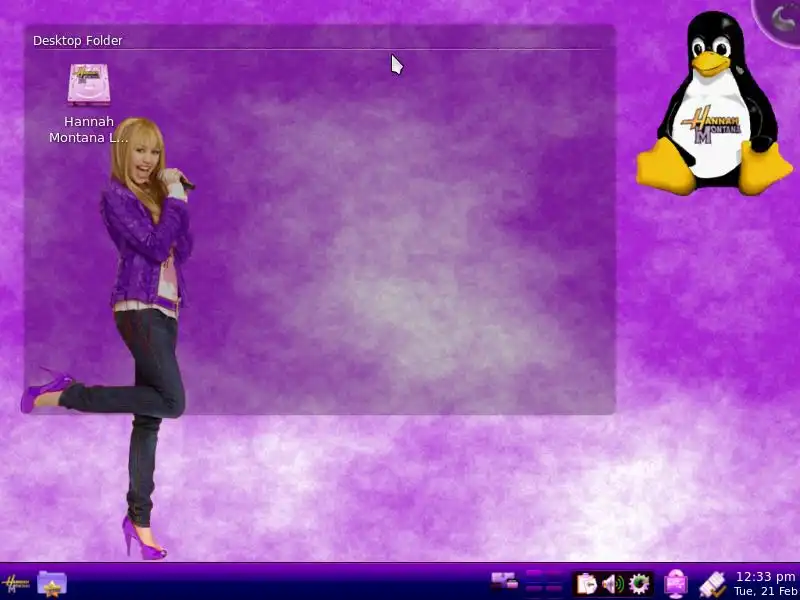
Task: Open the Plasma desktop toolbox in the corner
Action: [x=780, y=18]
